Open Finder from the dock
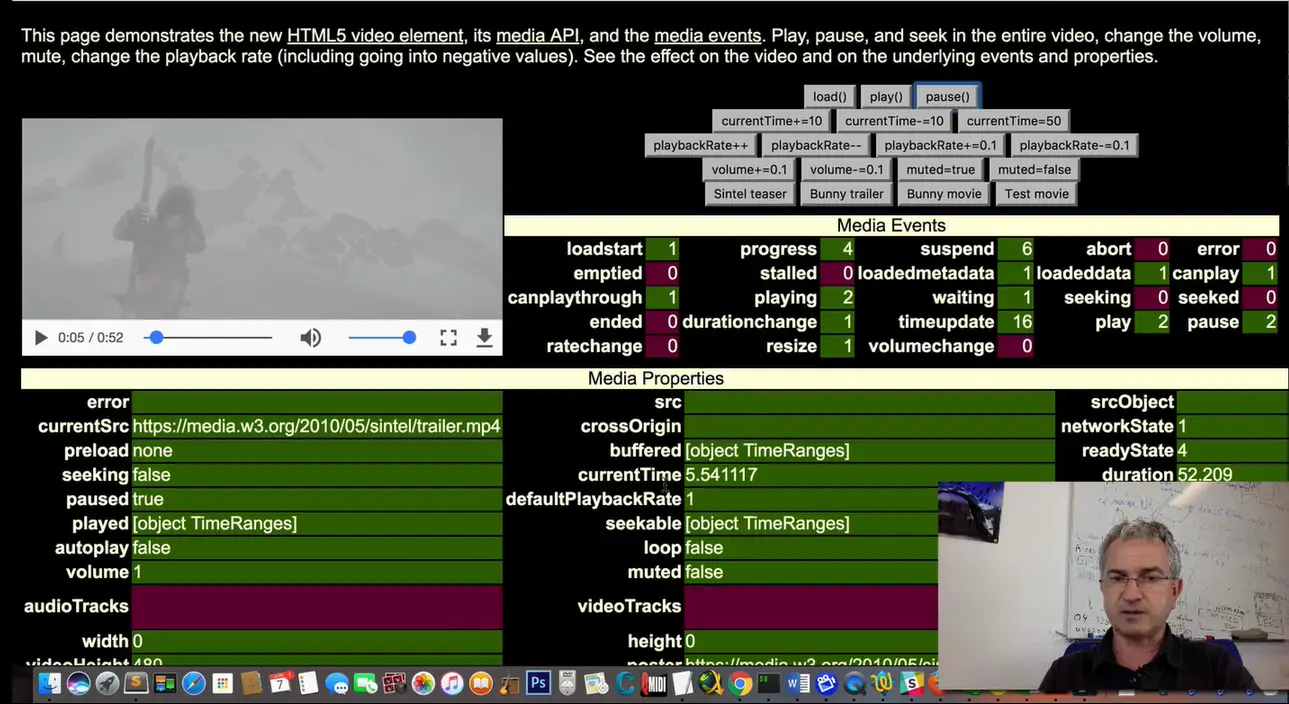Viewport: 1289px width, 704px height. tap(50, 684)
